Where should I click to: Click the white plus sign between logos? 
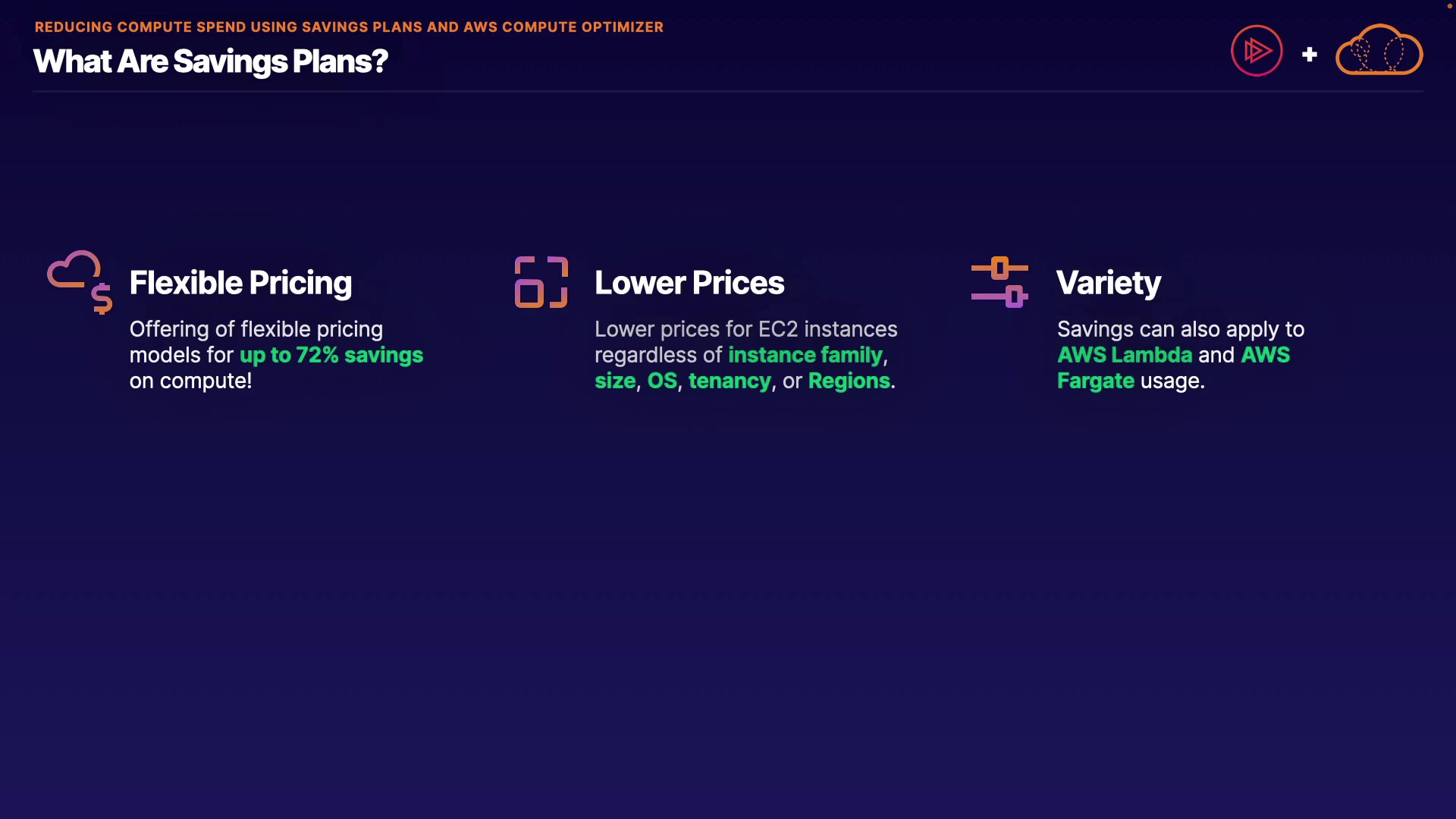(1310, 55)
